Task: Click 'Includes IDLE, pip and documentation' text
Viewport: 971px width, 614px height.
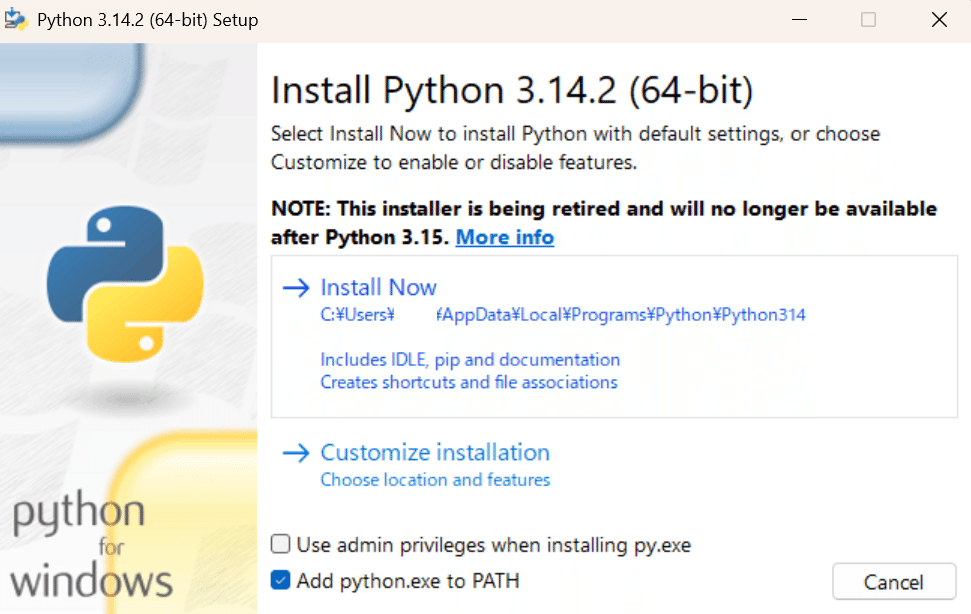Action: click(469, 359)
